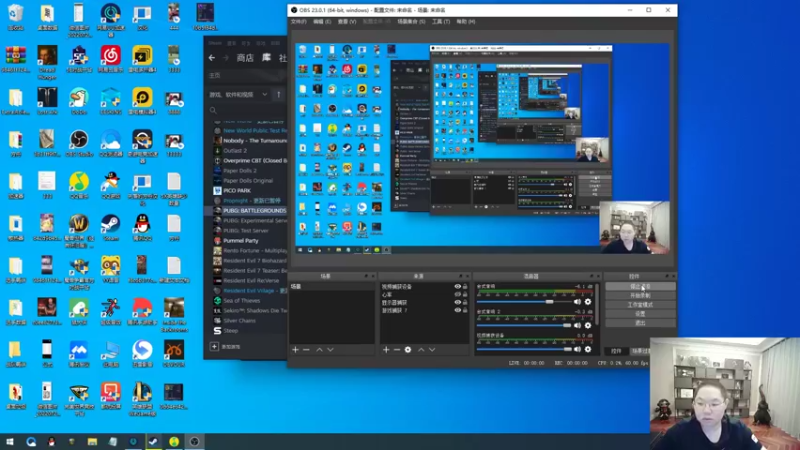Open the Recycle Bin desktop icon

pos(15,17)
